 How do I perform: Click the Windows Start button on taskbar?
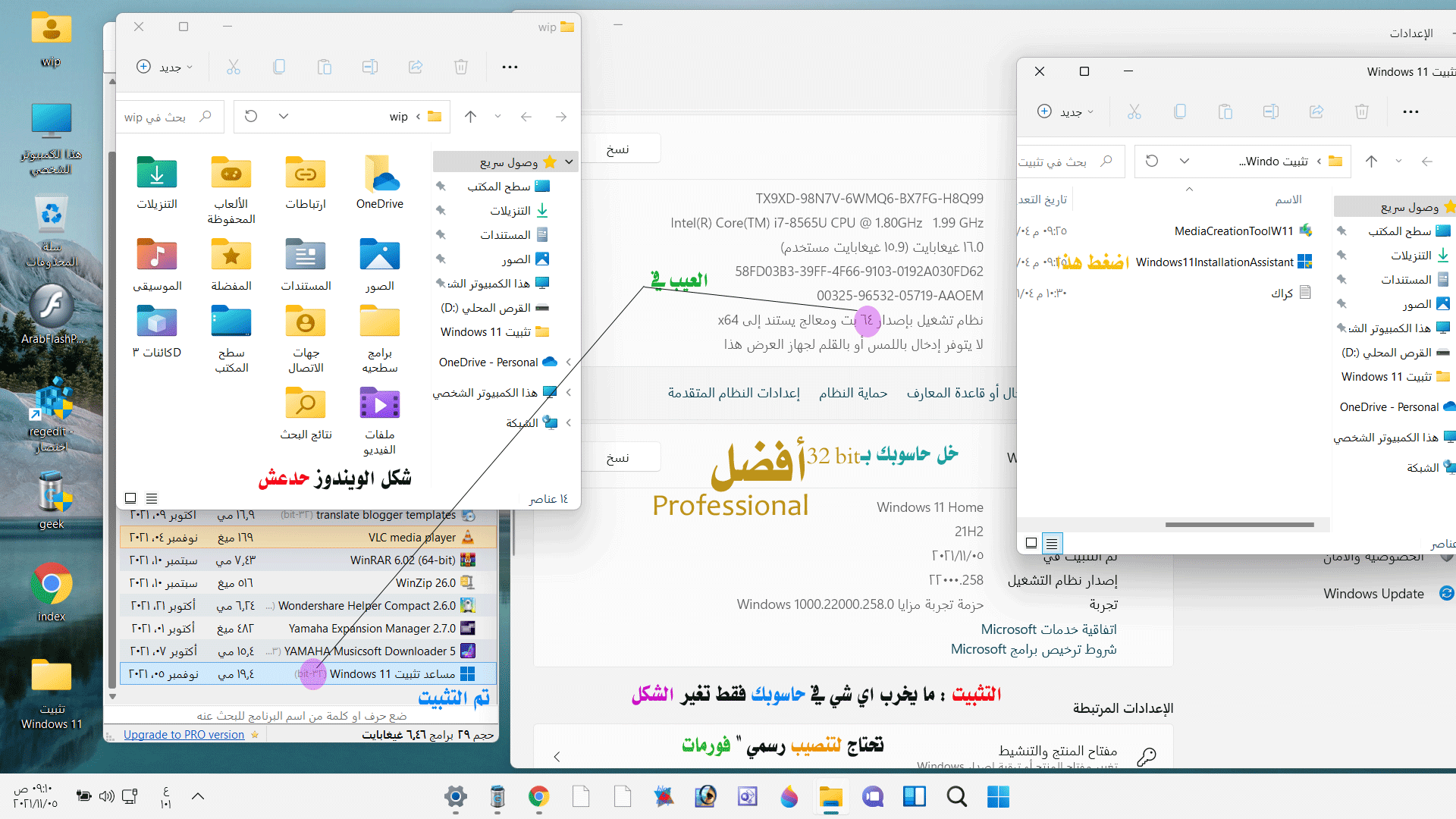(998, 796)
